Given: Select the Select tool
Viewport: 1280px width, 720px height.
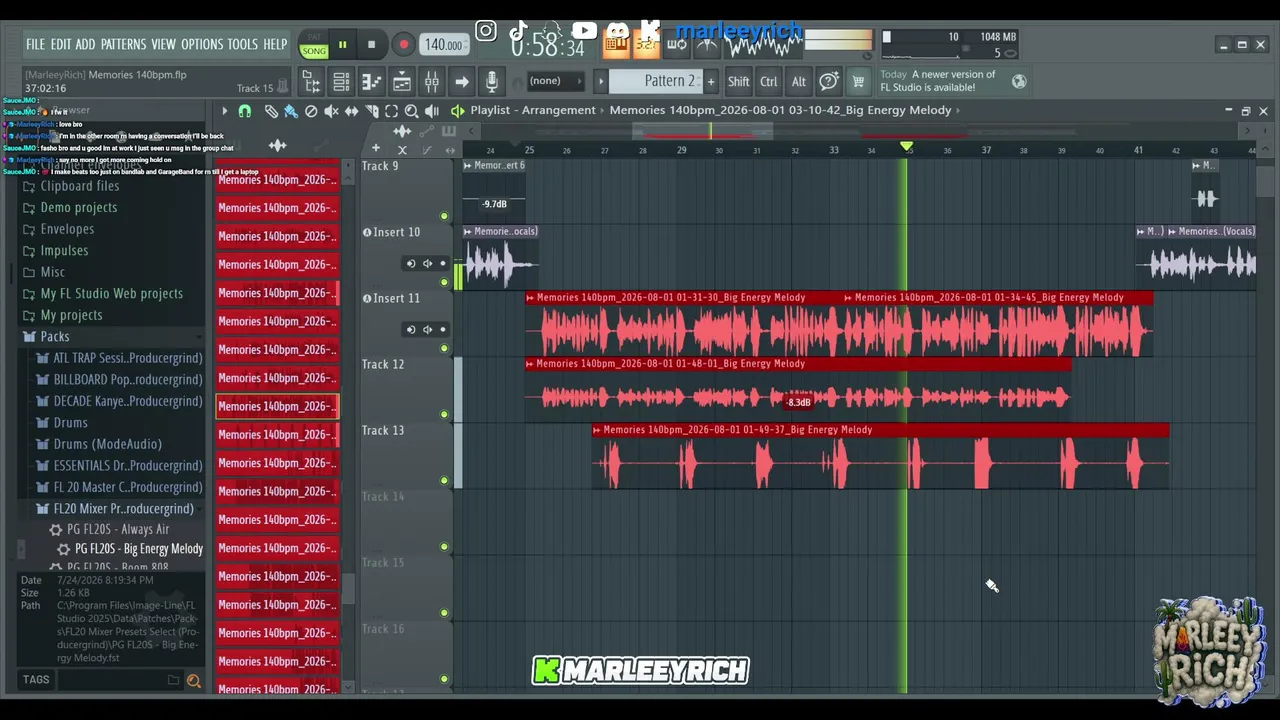Looking at the screenshot, I should [x=391, y=111].
